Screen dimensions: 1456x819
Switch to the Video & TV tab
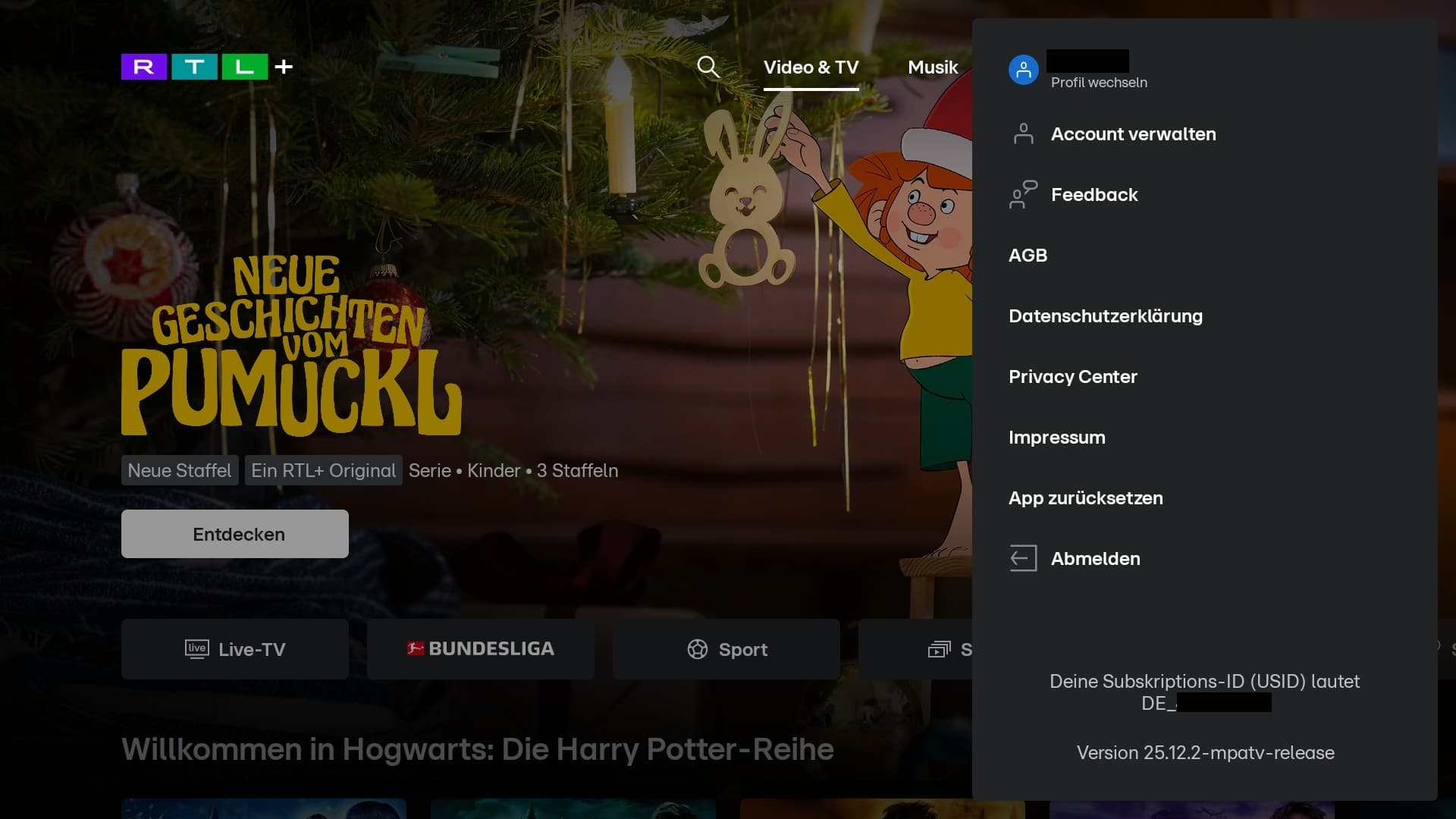[811, 67]
